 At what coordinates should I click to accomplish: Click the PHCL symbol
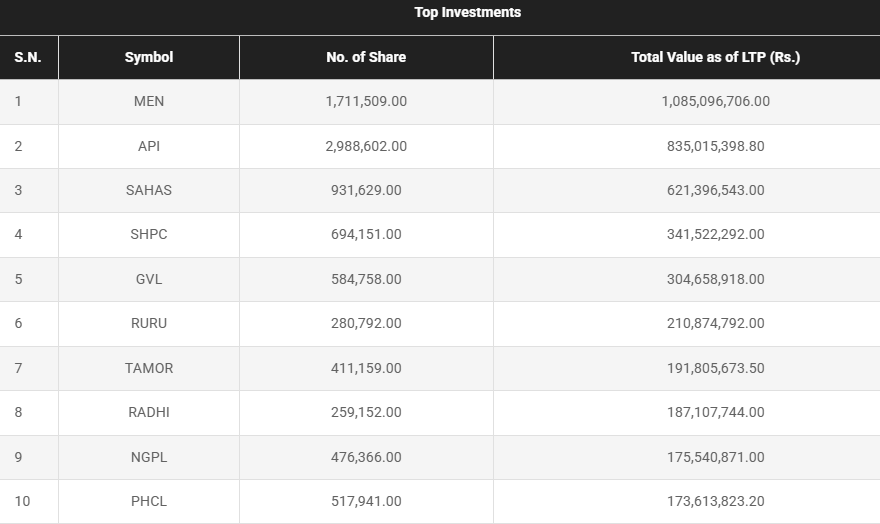[x=149, y=501]
